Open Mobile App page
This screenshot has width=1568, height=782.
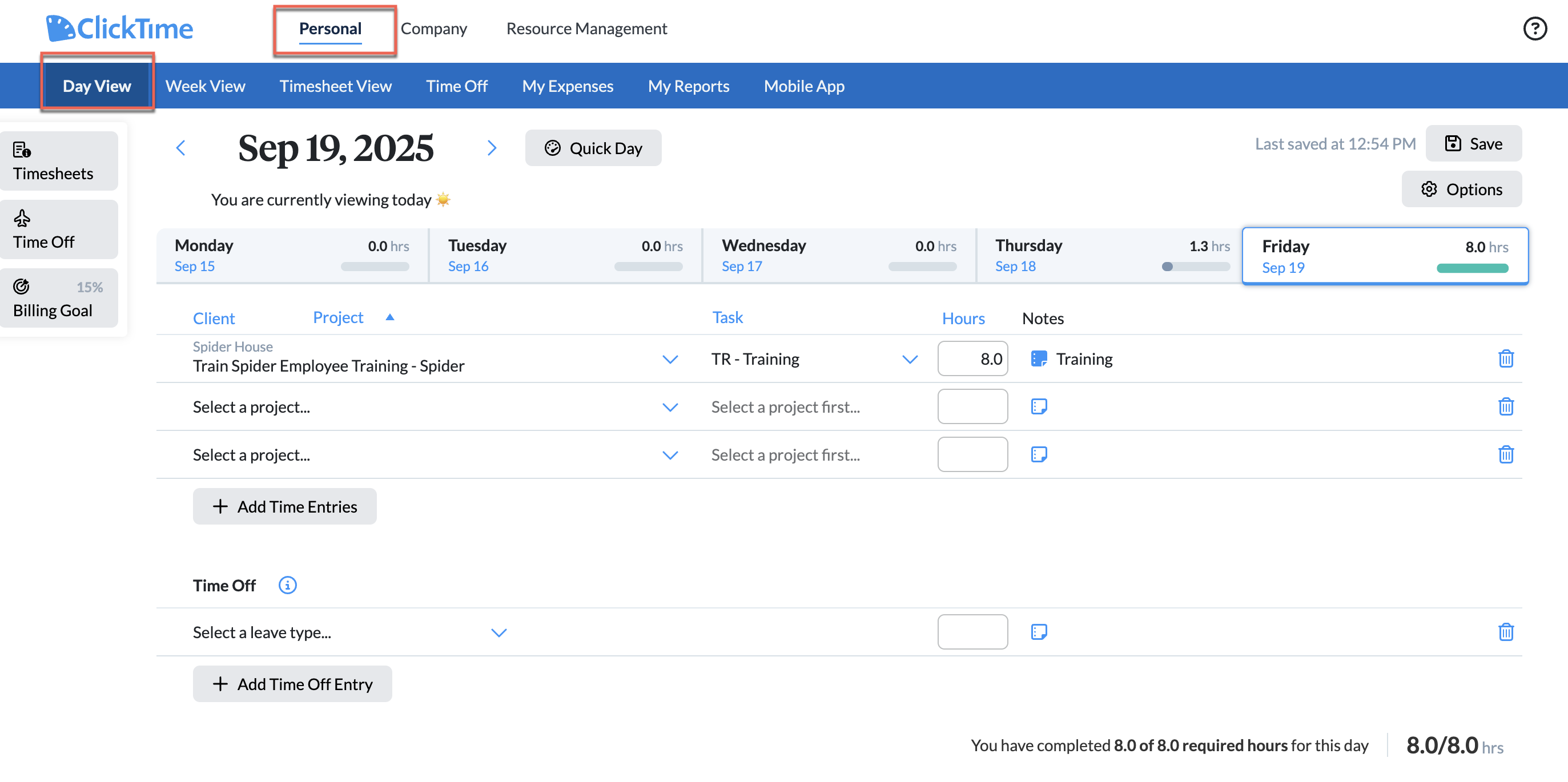click(804, 86)
